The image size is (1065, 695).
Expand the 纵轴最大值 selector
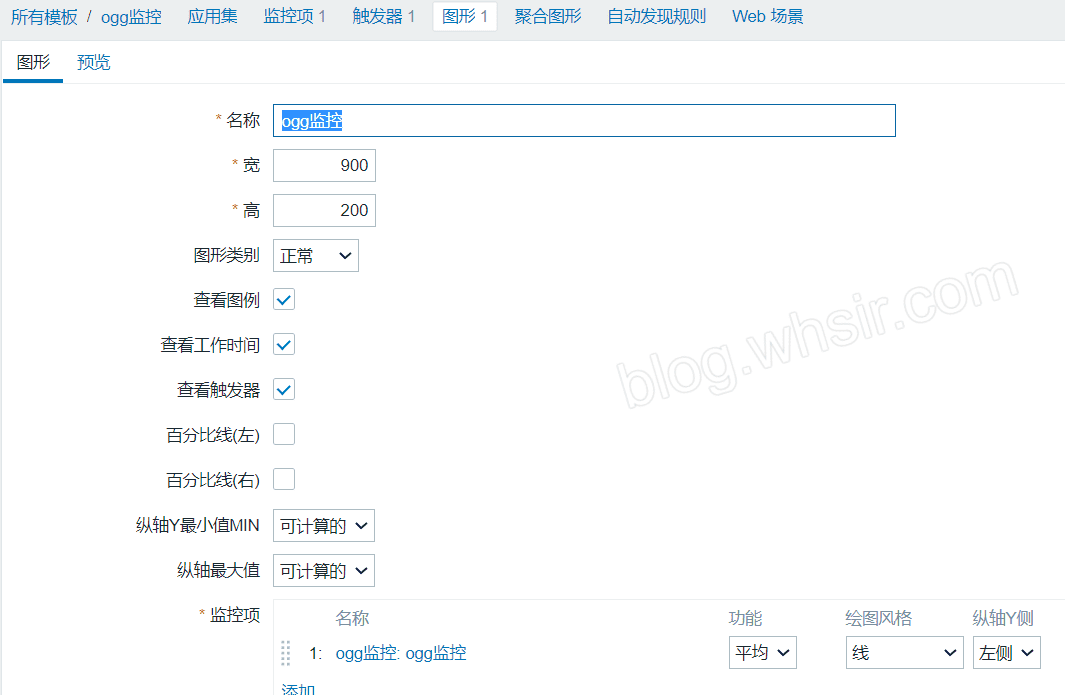[x=323, y=570]
